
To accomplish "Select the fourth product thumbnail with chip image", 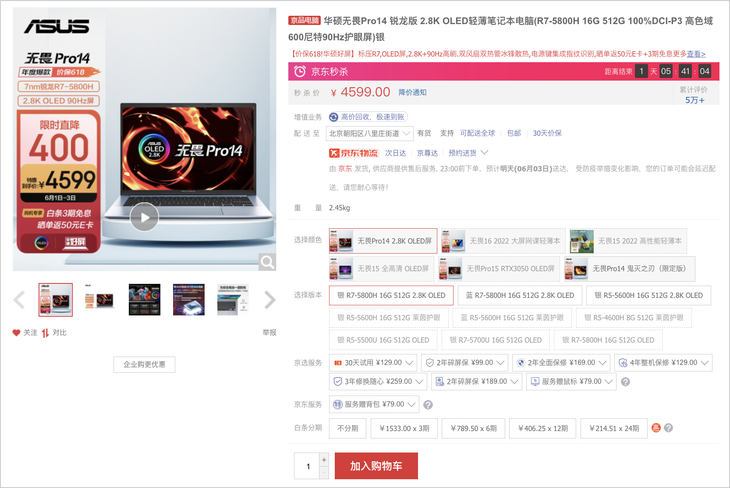I will click(189, 300).
